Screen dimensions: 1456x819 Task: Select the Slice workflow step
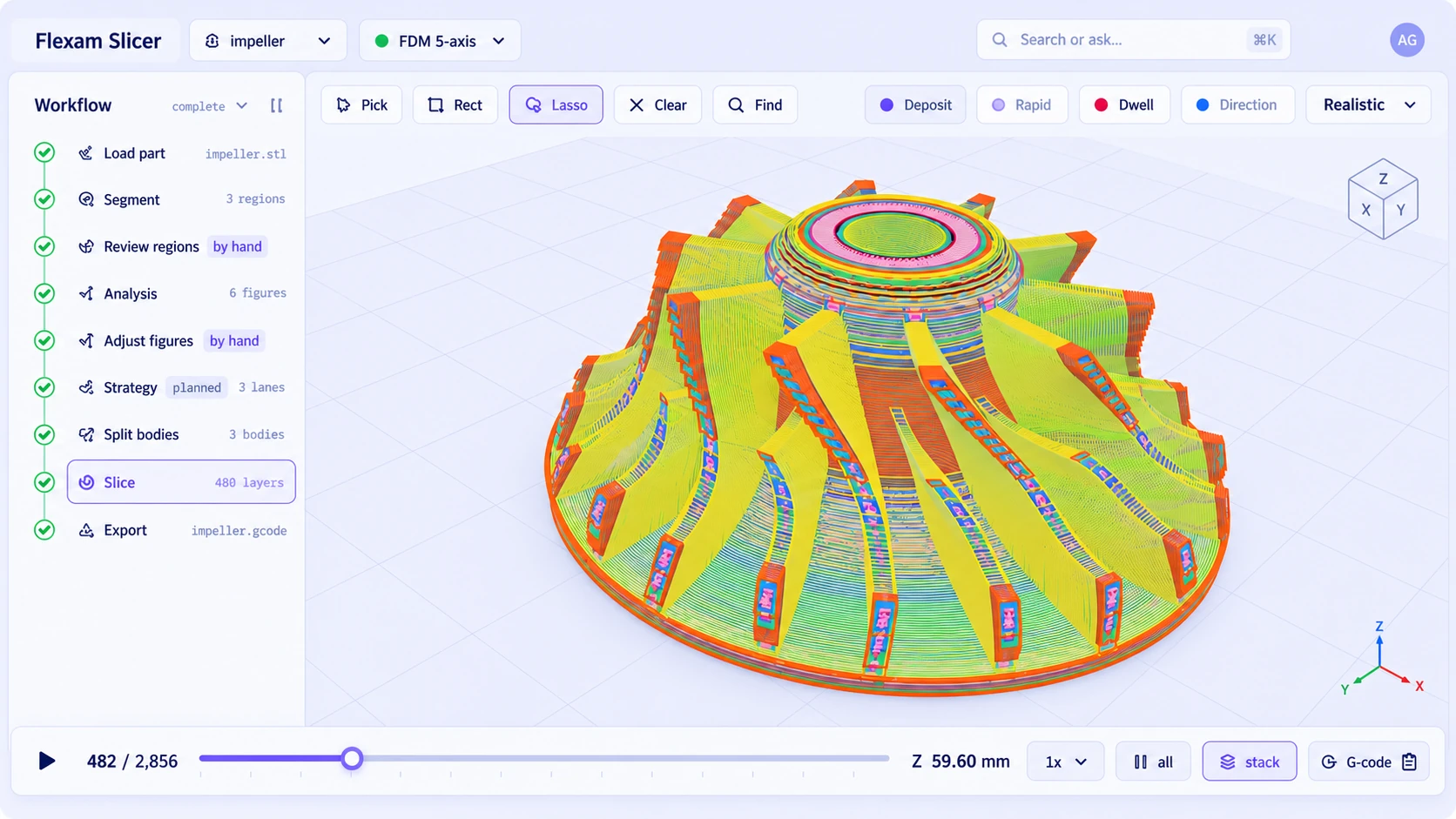coord(181,482)
